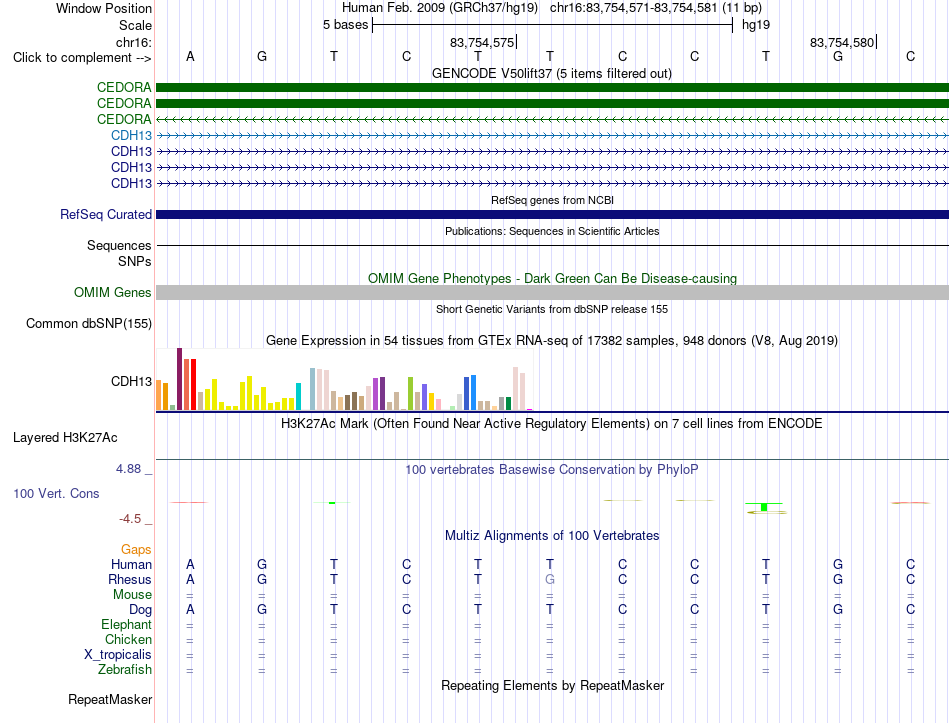Open 'Repeating Elements by RepeatMasker' title

click(x=553, y=685)
